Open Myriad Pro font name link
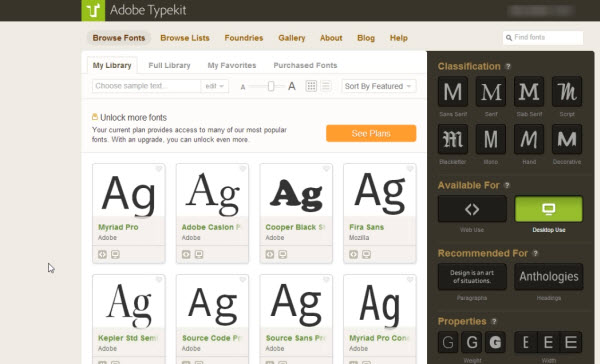The width and height of the screenshot is (600, 364). (x=118, y=227)
